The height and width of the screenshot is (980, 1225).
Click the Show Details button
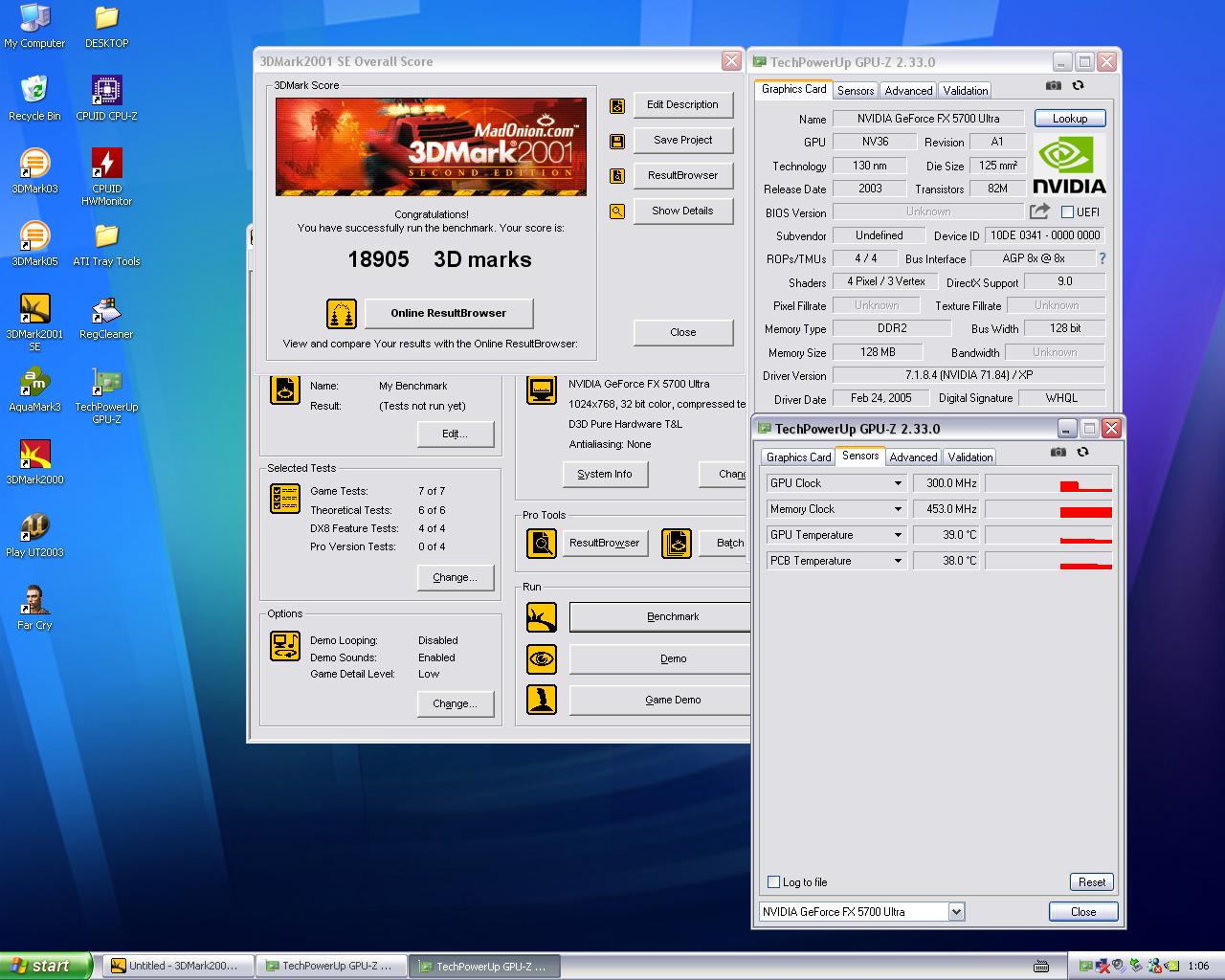[x=682, y=212]
